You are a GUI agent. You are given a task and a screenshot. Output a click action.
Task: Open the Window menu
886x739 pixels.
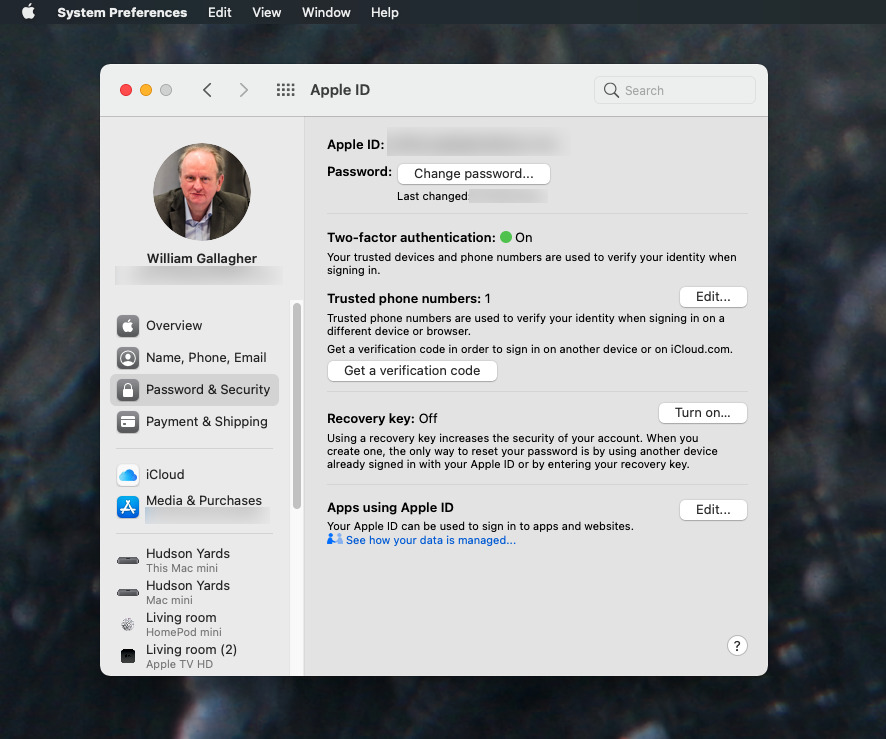point(325,12)
